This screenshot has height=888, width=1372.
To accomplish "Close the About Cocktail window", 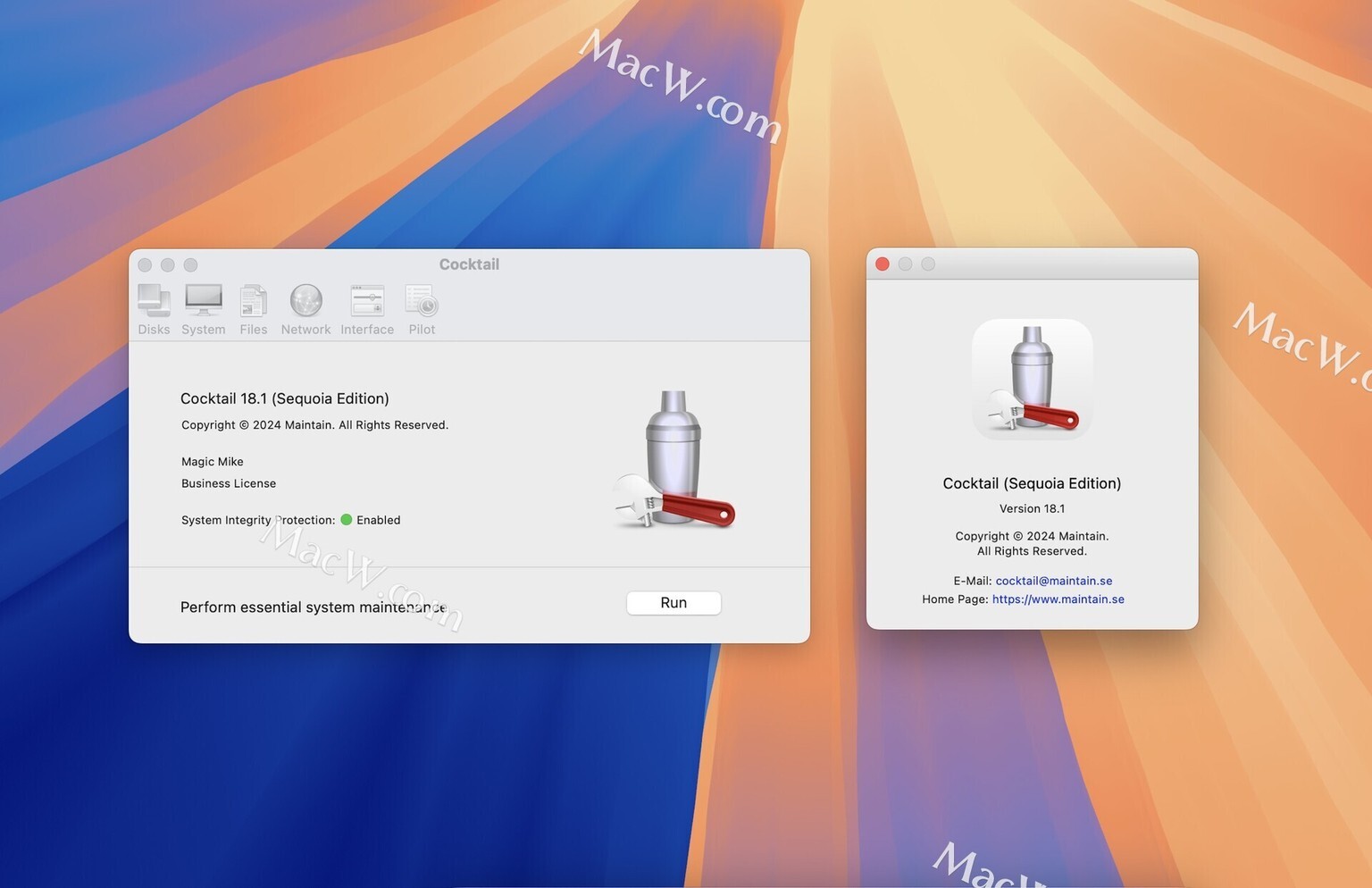I will [x=883, y=264].
